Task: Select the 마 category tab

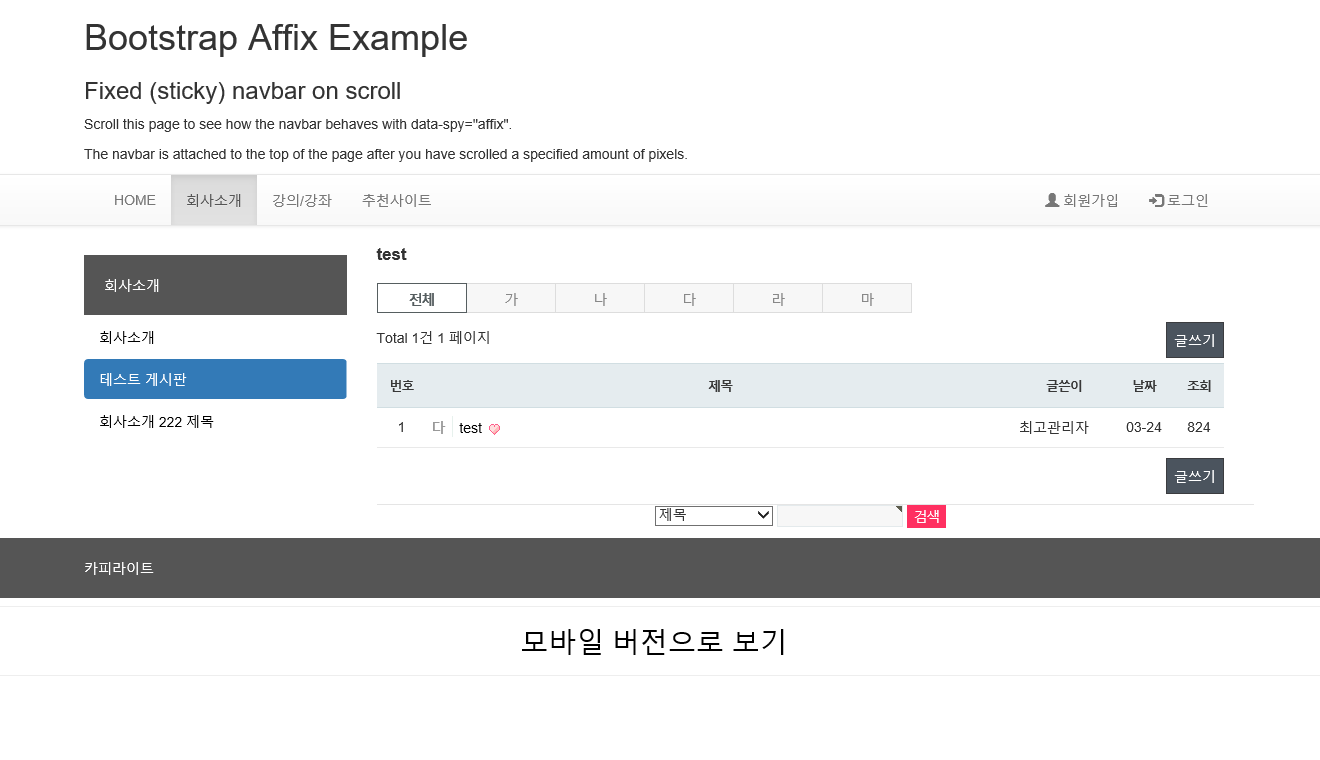Action: point(867,298)
